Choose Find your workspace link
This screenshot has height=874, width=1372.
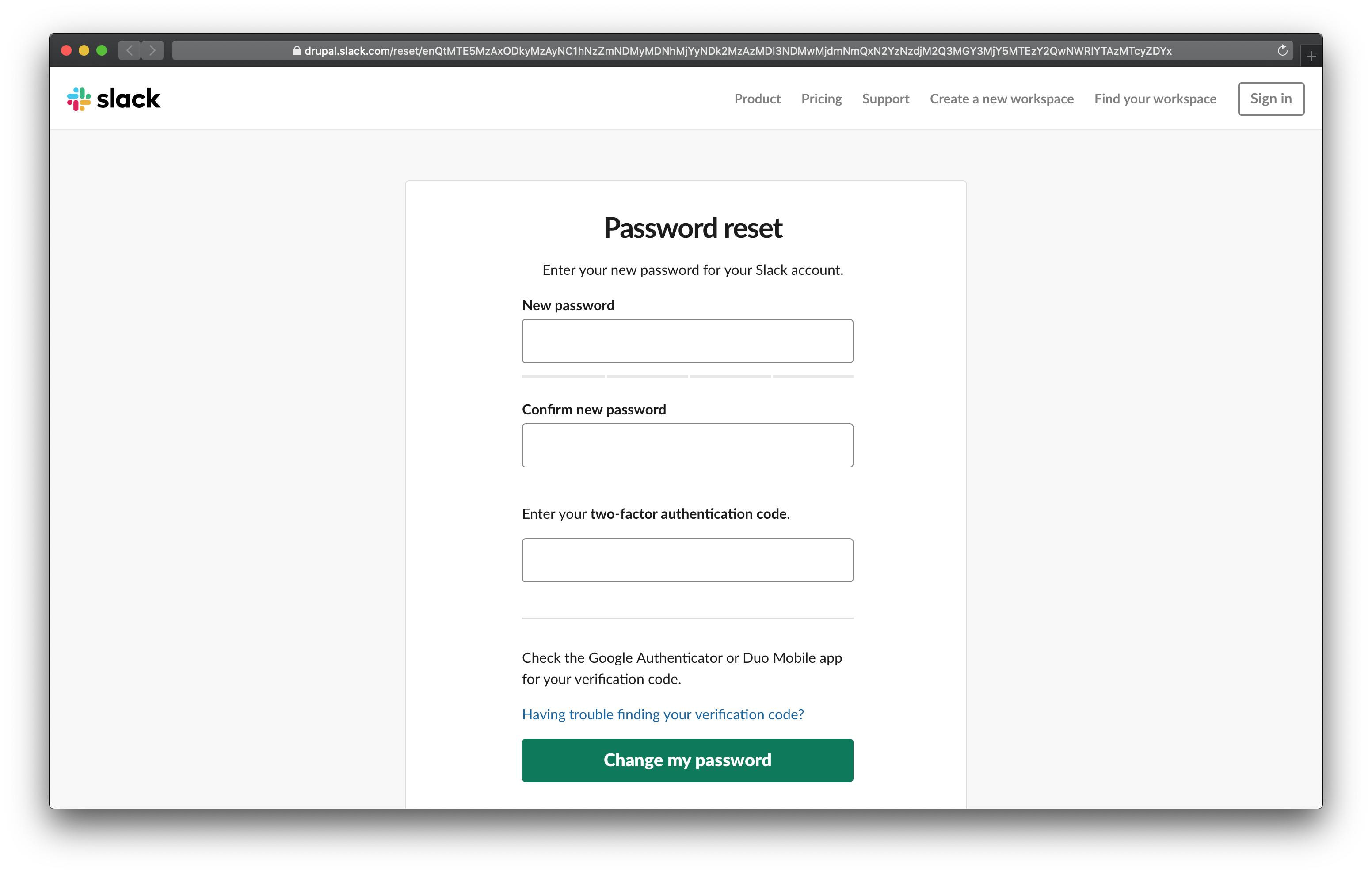pos(1155,99)
